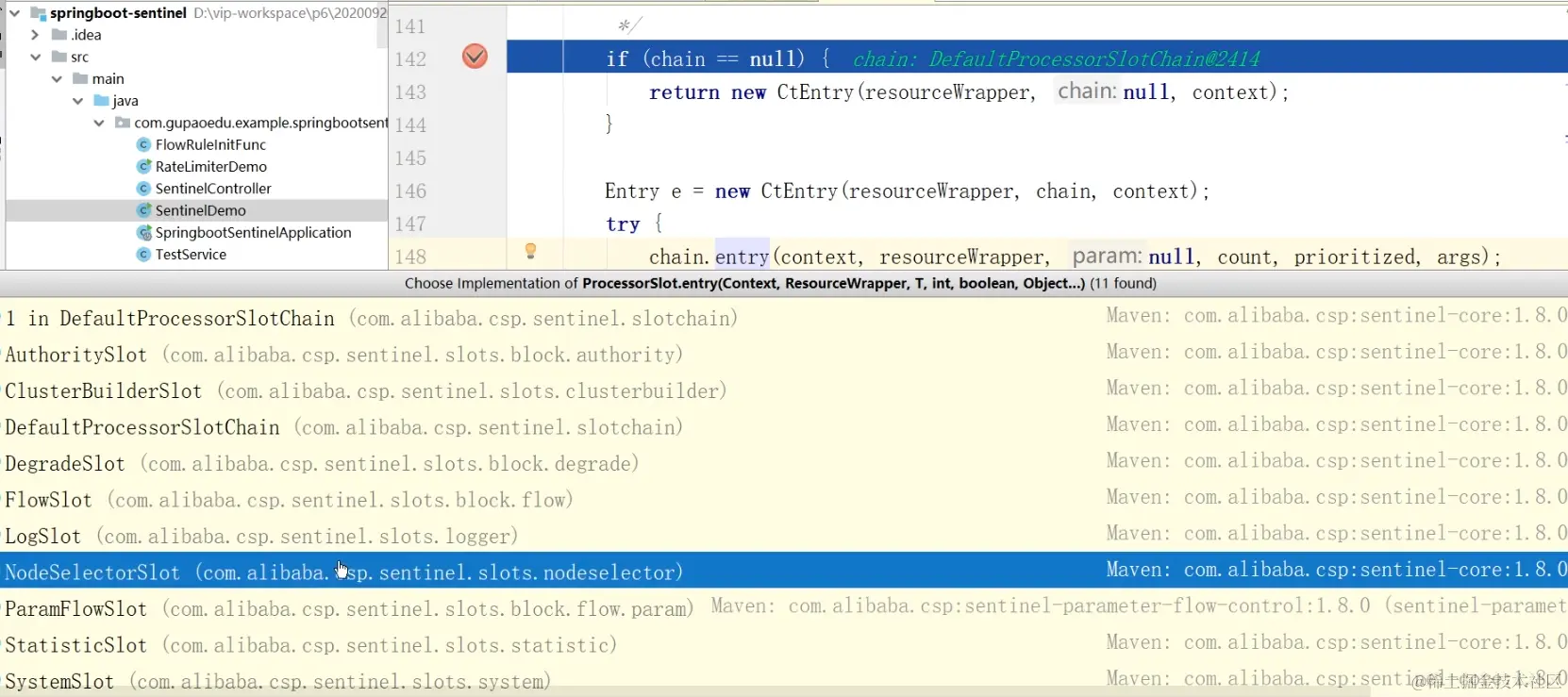Image resolution: width=1568 pixels, height=697 pixels.
Task: Click the 'Entry' type on line 146
Action: 632,191
